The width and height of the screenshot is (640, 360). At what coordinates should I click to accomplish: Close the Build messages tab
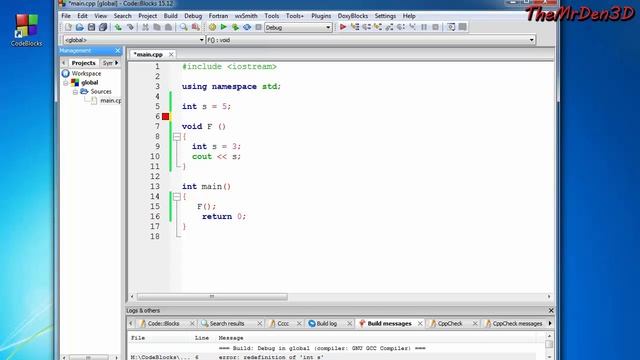click(x=420, y=323)
